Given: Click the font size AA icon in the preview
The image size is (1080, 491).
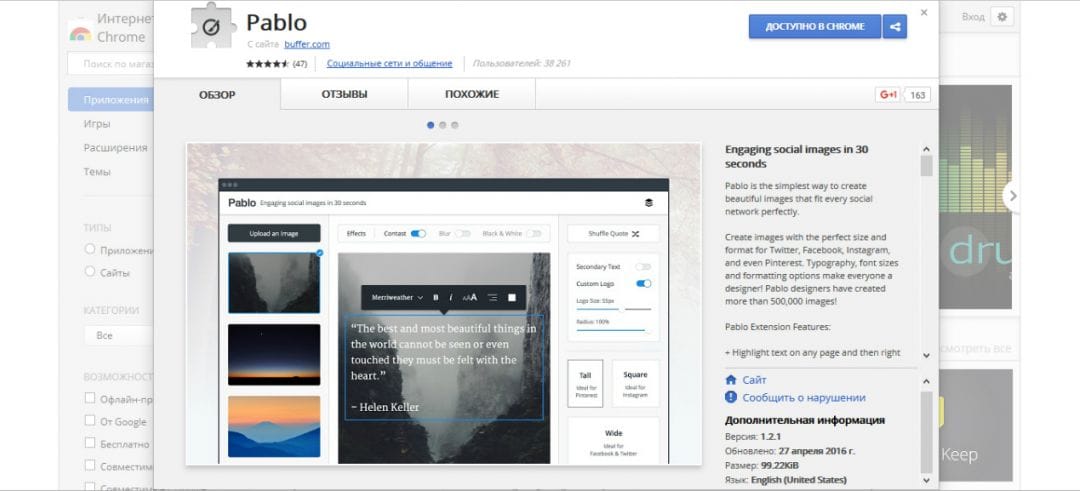Looking at the screenshot, I should pyautogui.click(x=470, y=297).
